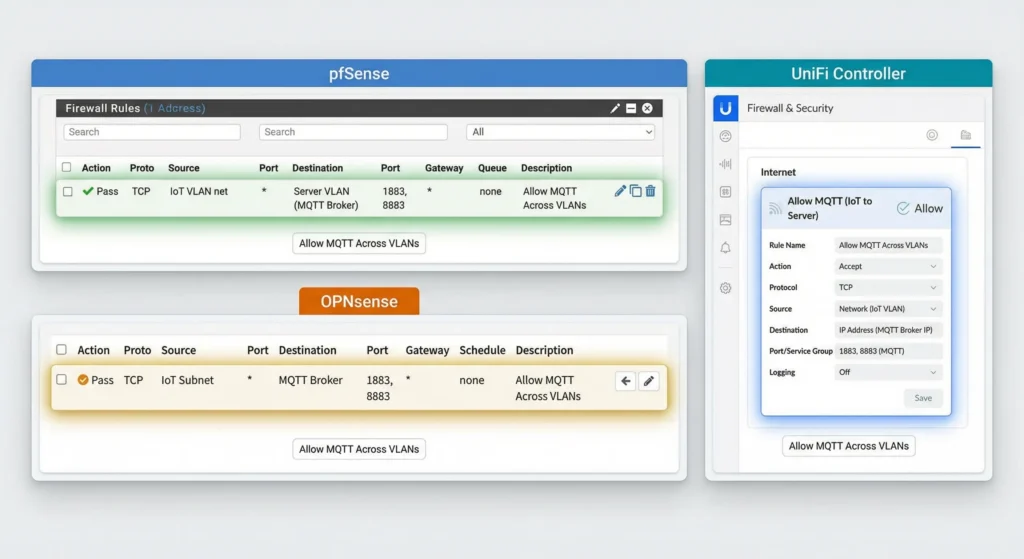Open the UniFi Logging Off dropdown
This screenshot has width=1024, height=559.
click(888, 372)
